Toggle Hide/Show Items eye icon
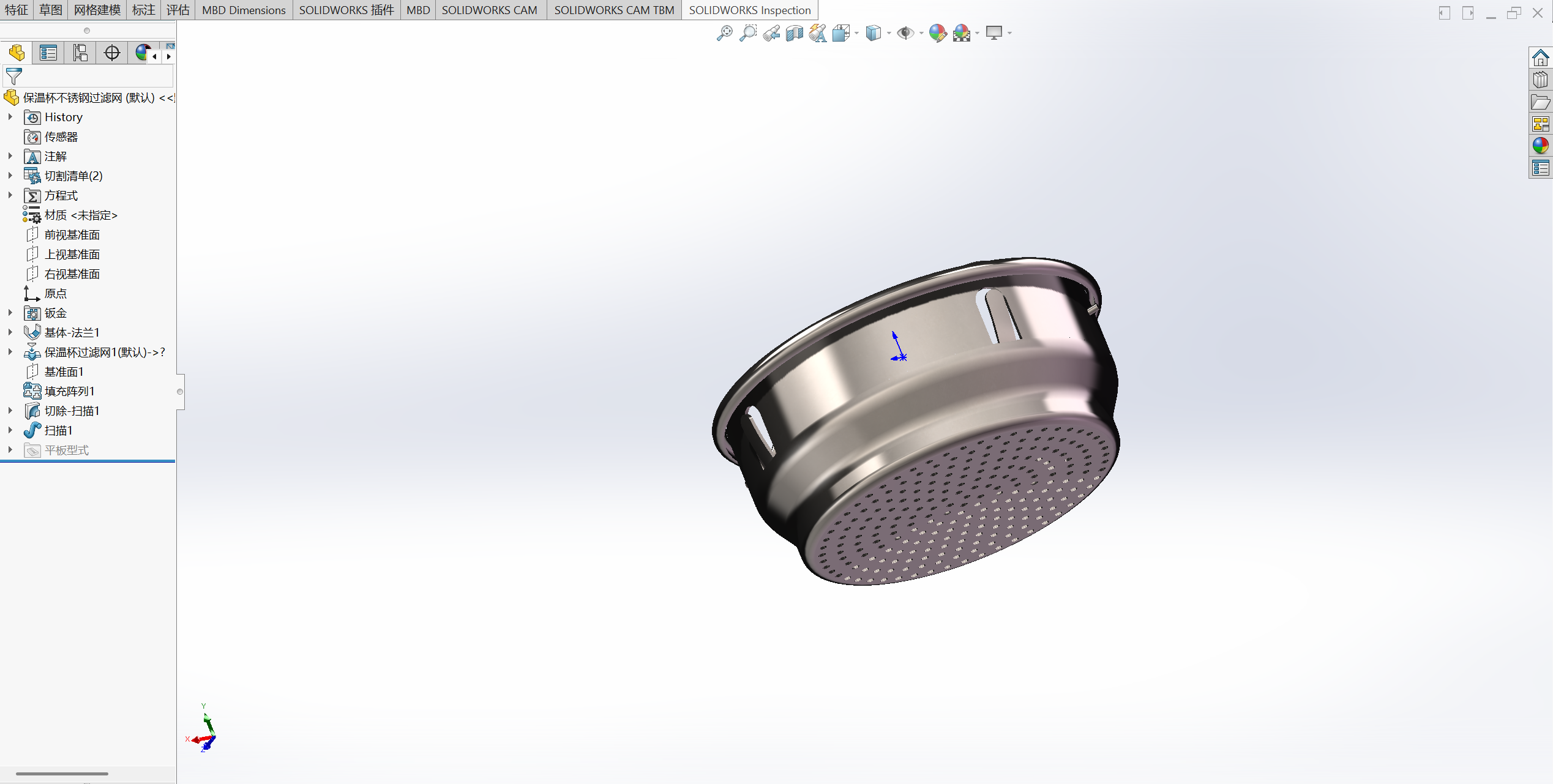 [x=905, y=33]
